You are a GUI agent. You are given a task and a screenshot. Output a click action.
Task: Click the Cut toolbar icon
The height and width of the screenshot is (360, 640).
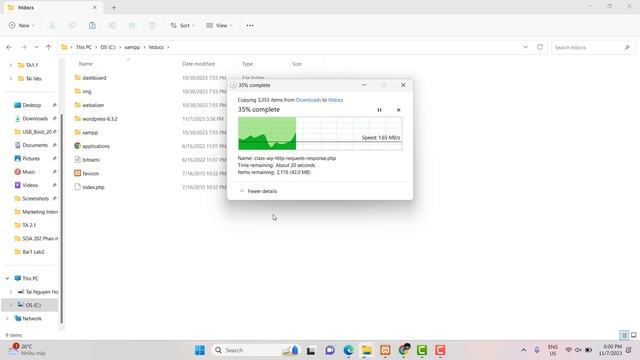click(x=52, y=25)
